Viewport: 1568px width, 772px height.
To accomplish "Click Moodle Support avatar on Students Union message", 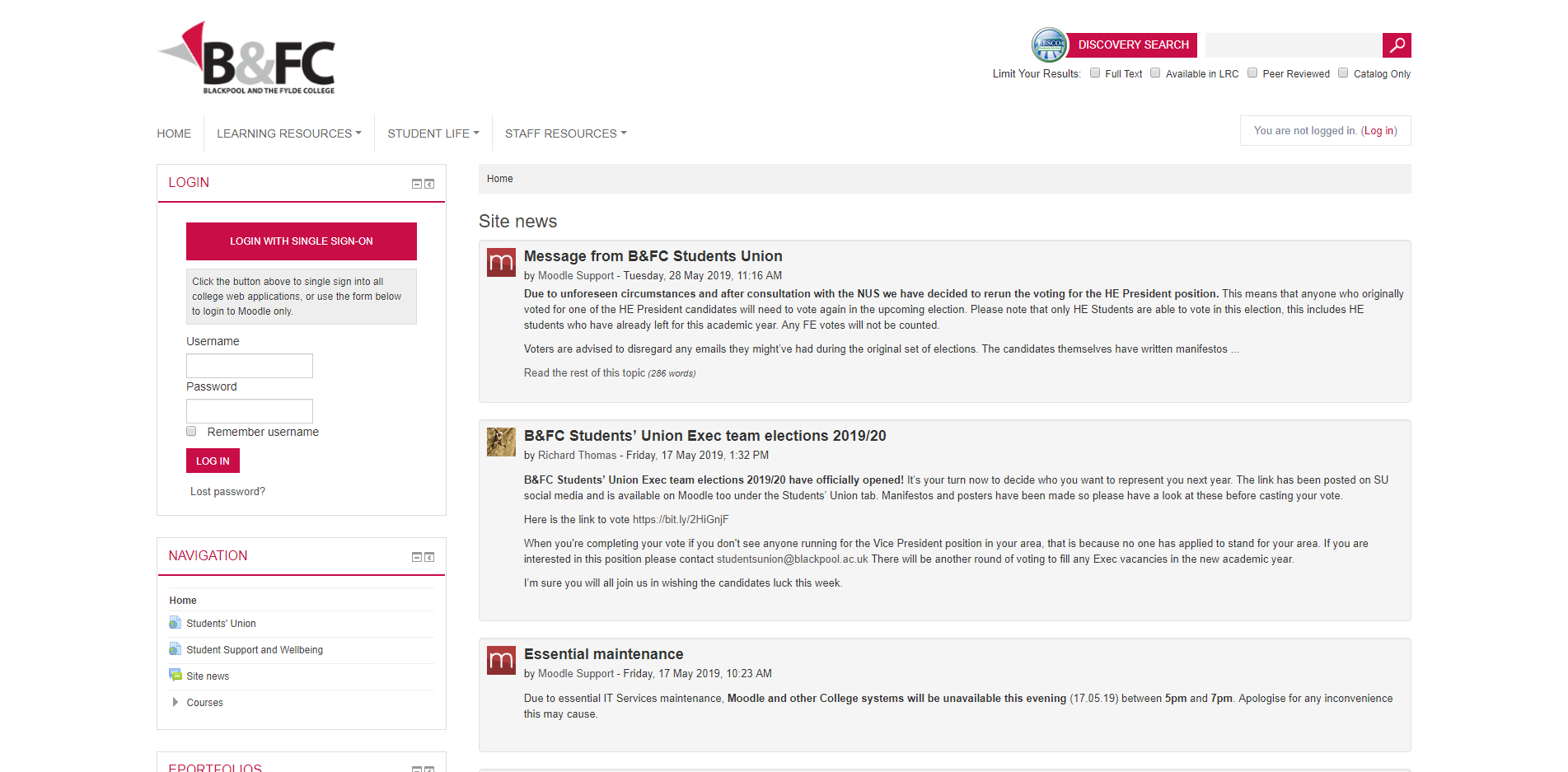I will [501, 263].
